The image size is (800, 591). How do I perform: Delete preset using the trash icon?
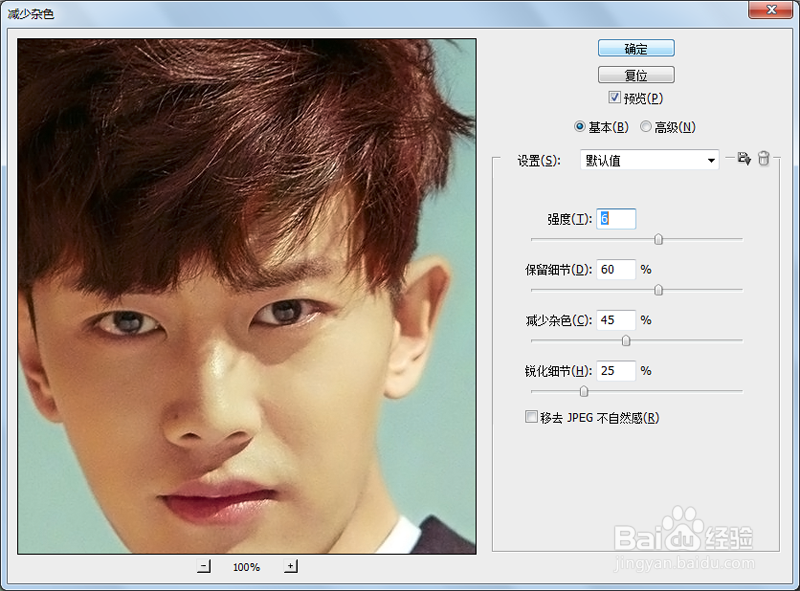click(763, 159)
